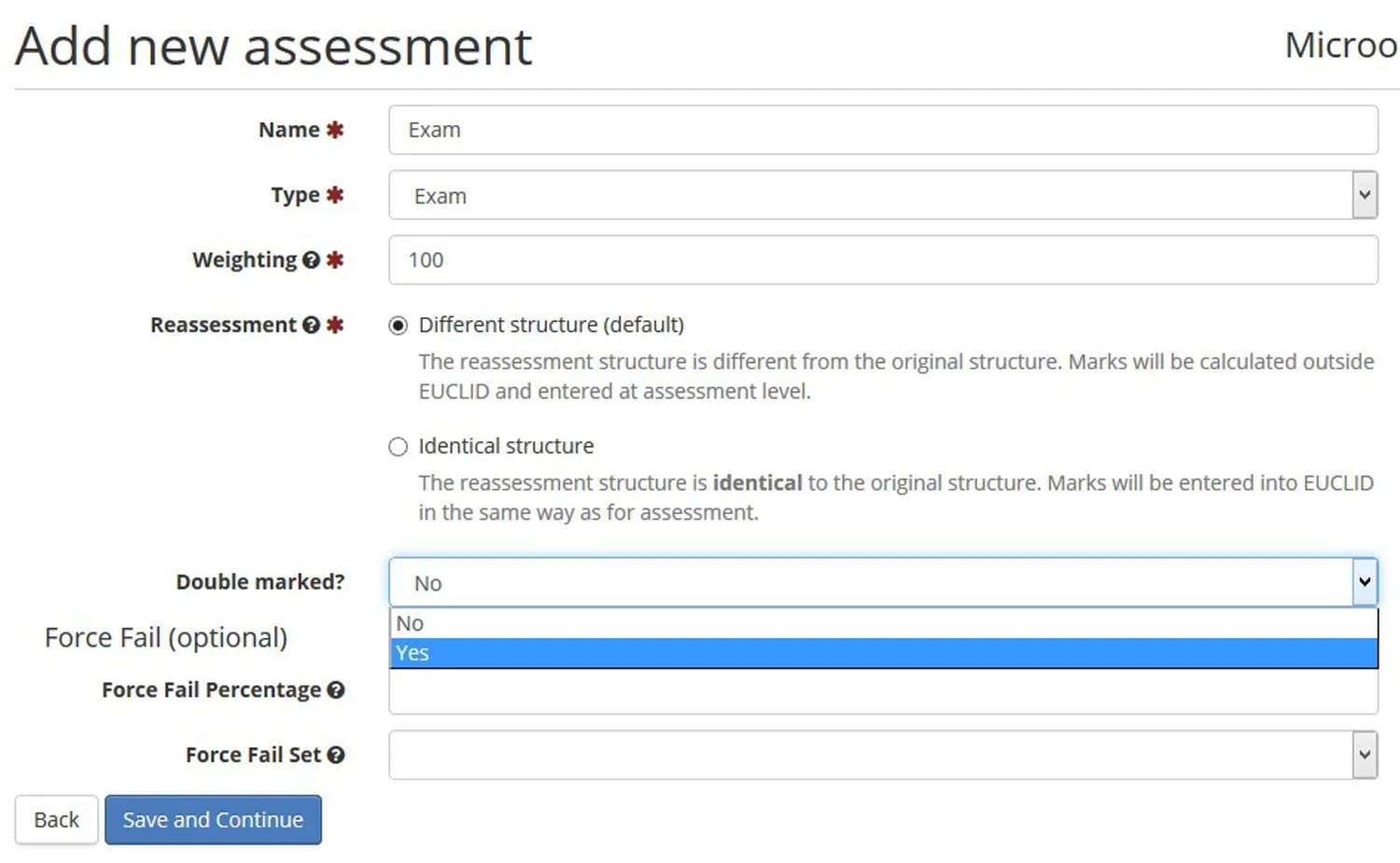1400x863 pixels.
Task: Select the Different structure (default) radio button
Action: [x=398, y=325]
